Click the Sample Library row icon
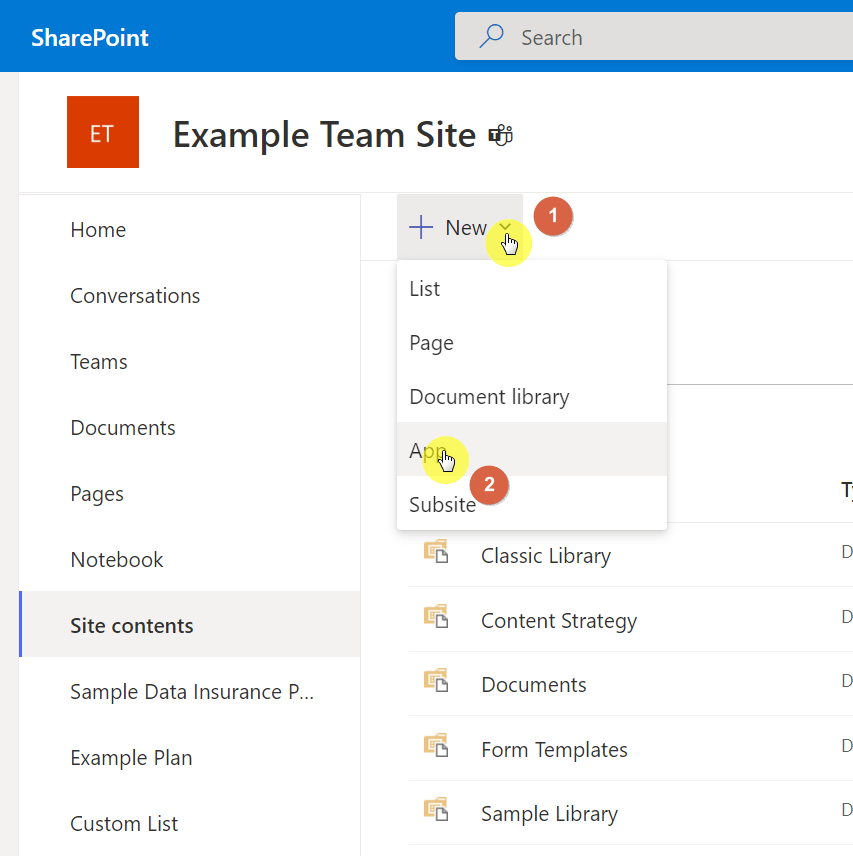Screen dimensions: 853x856 436,809
